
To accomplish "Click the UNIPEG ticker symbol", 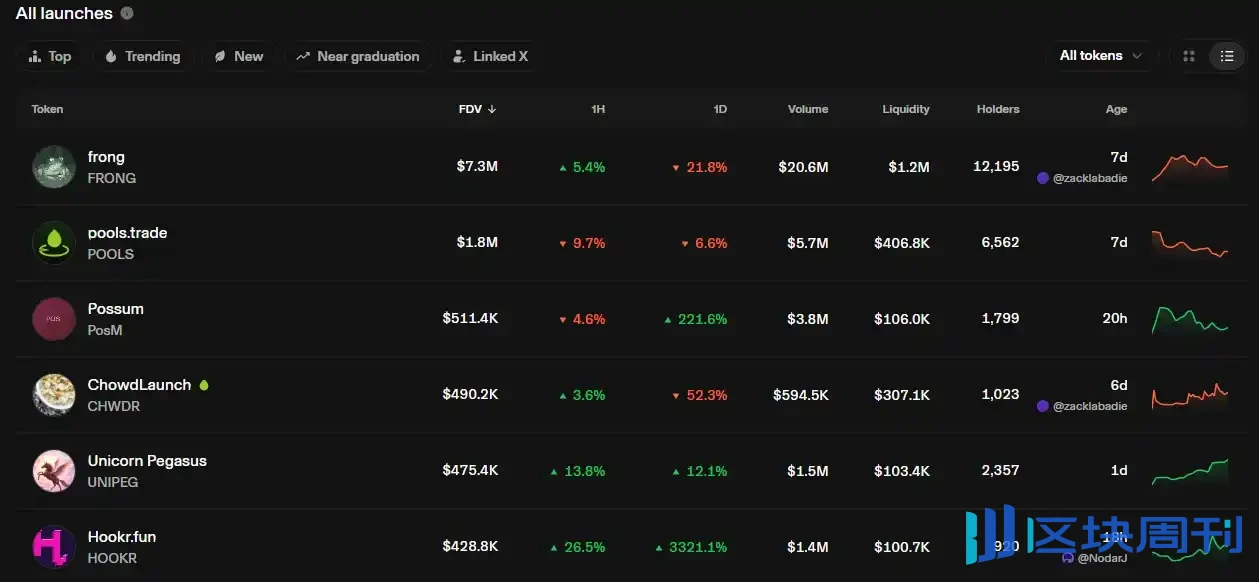I will point(113,482).
